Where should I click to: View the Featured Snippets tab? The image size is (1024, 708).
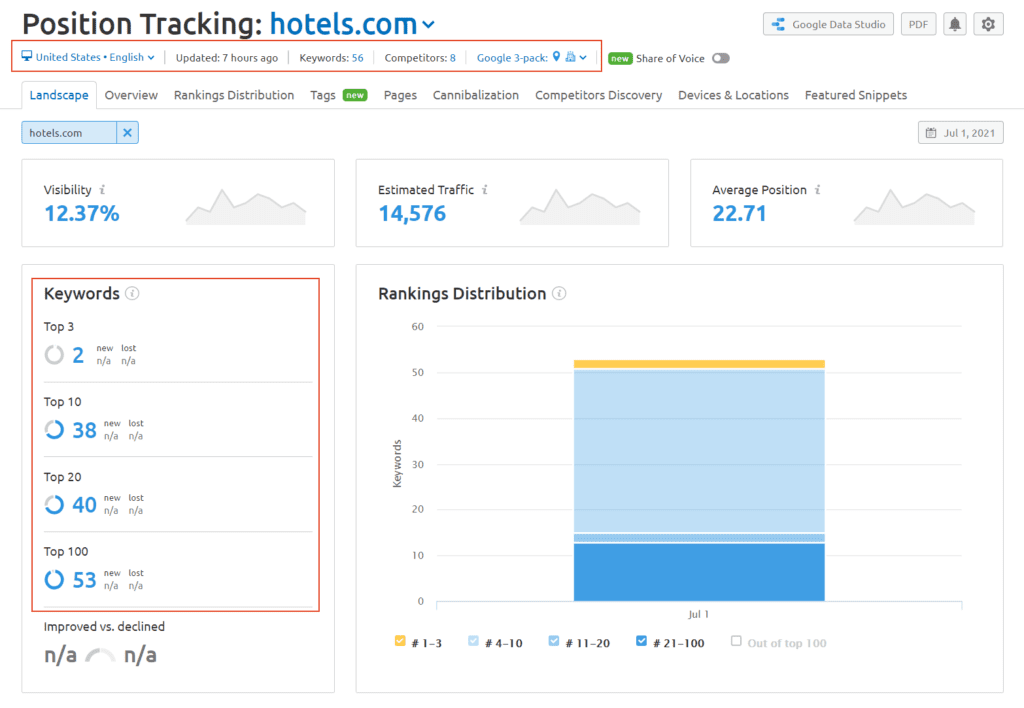tap(856, 95)
